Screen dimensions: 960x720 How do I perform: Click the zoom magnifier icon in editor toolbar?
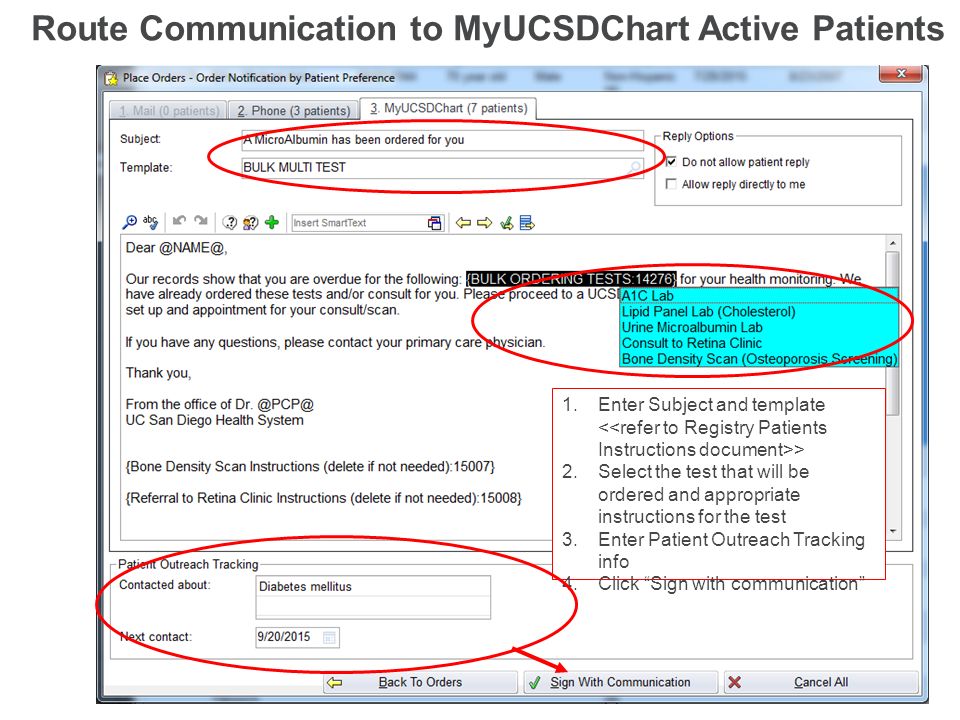tap(130, 223)
